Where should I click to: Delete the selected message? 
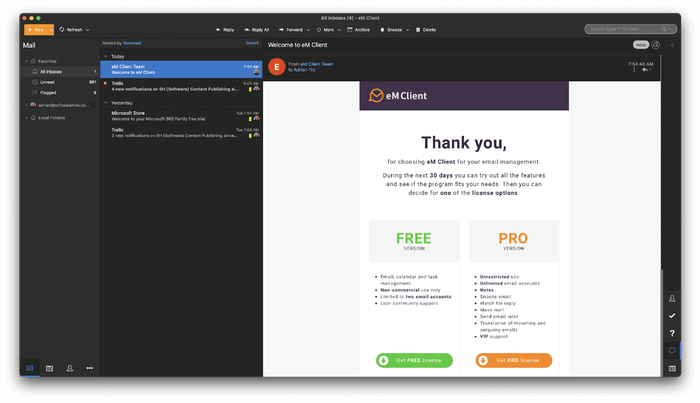coord(425,30)
